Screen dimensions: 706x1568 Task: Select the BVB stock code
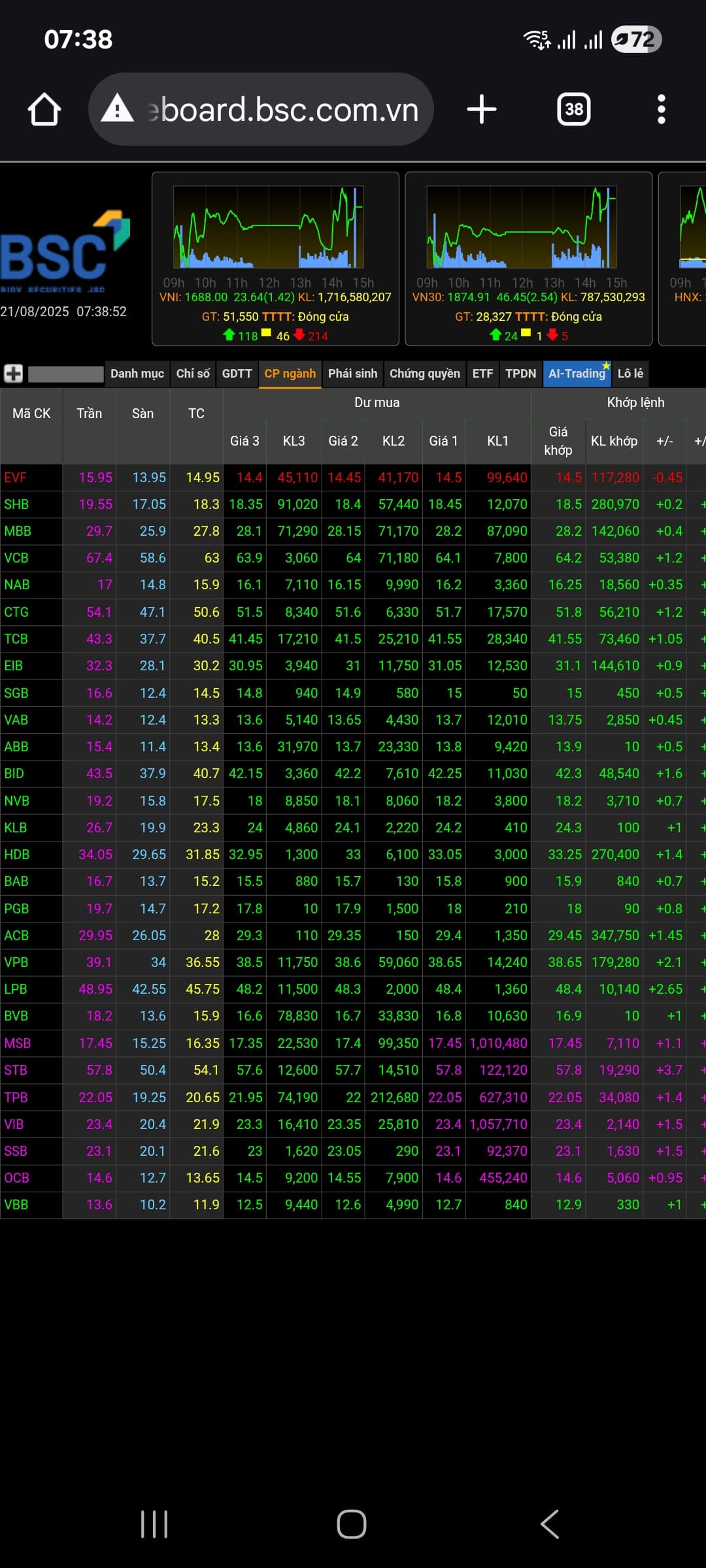(x=16, y=1016)
